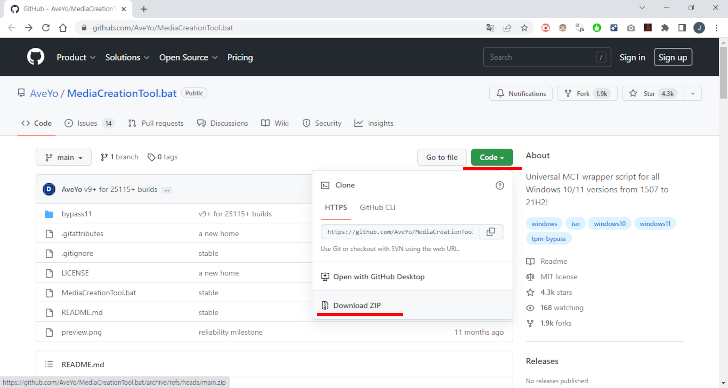This screenshot has width=728, height=388.
Task: Select the clone URL text field
Action: 400,232
